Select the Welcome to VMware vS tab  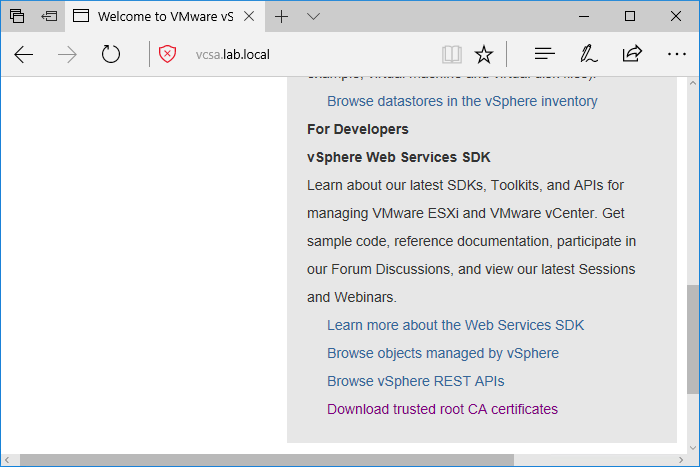click(x=165, y=17)
